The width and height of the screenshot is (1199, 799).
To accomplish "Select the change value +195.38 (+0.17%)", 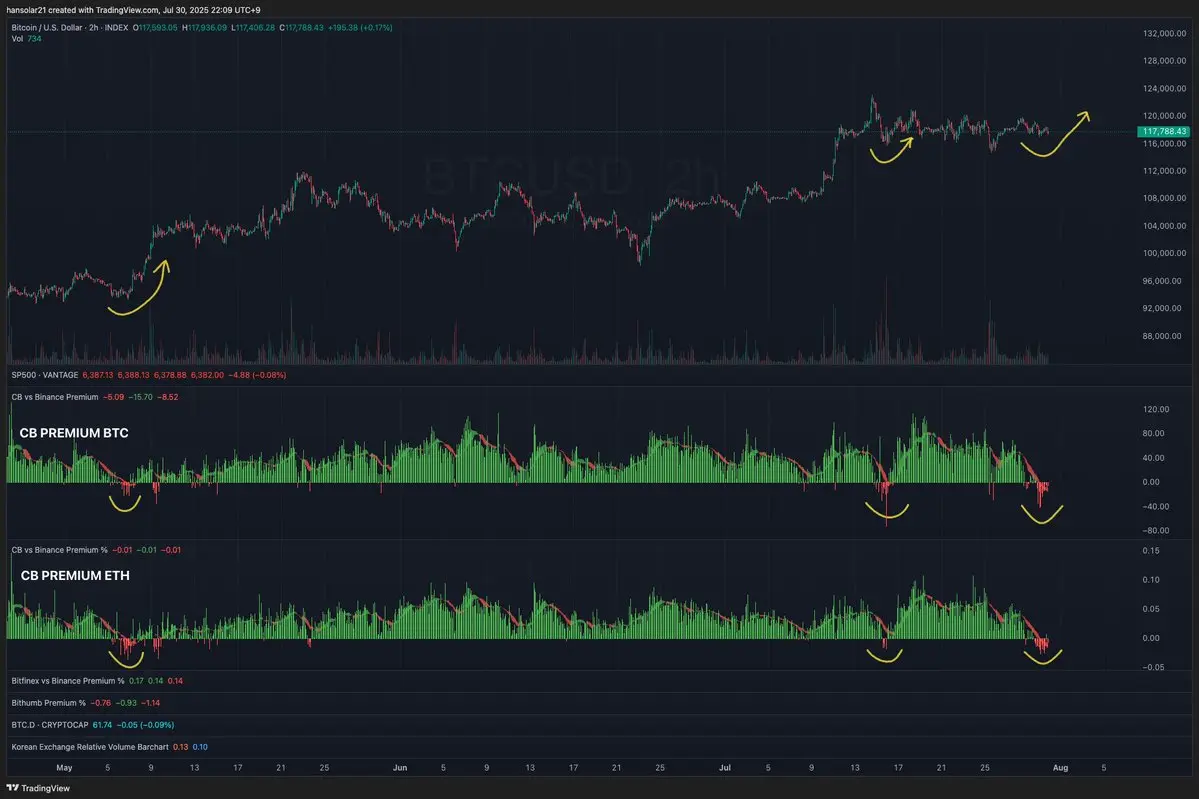I will pyautogui.click(x=360, y=28).
